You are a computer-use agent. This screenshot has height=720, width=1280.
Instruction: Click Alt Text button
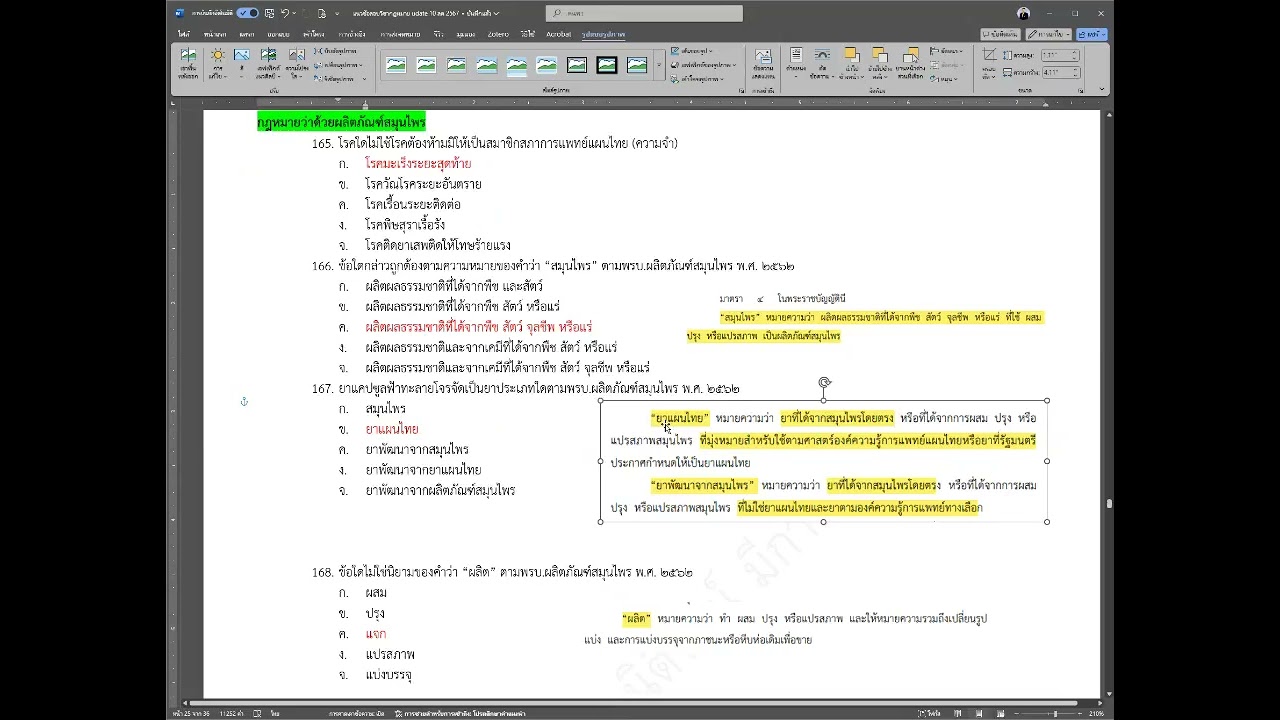click(763, 64)
